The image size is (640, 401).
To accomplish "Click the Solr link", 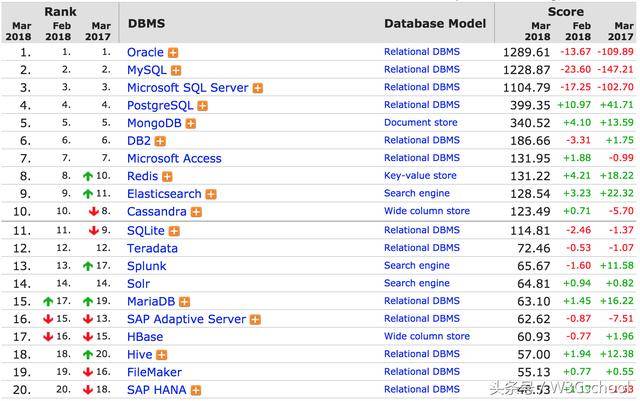I will pos(138,284).
